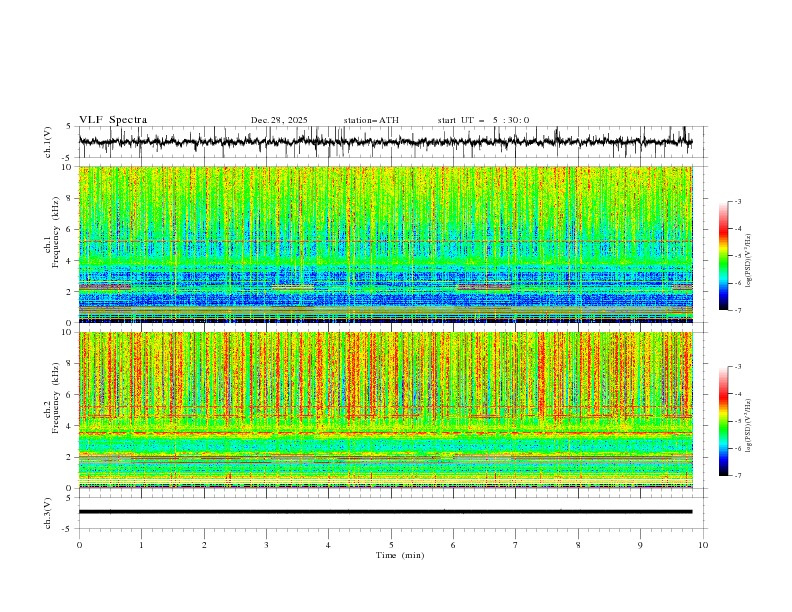Viewport: 792px width, 612px height.
Task: Click the time axis tick label "9"
Action: pos(640,545)
